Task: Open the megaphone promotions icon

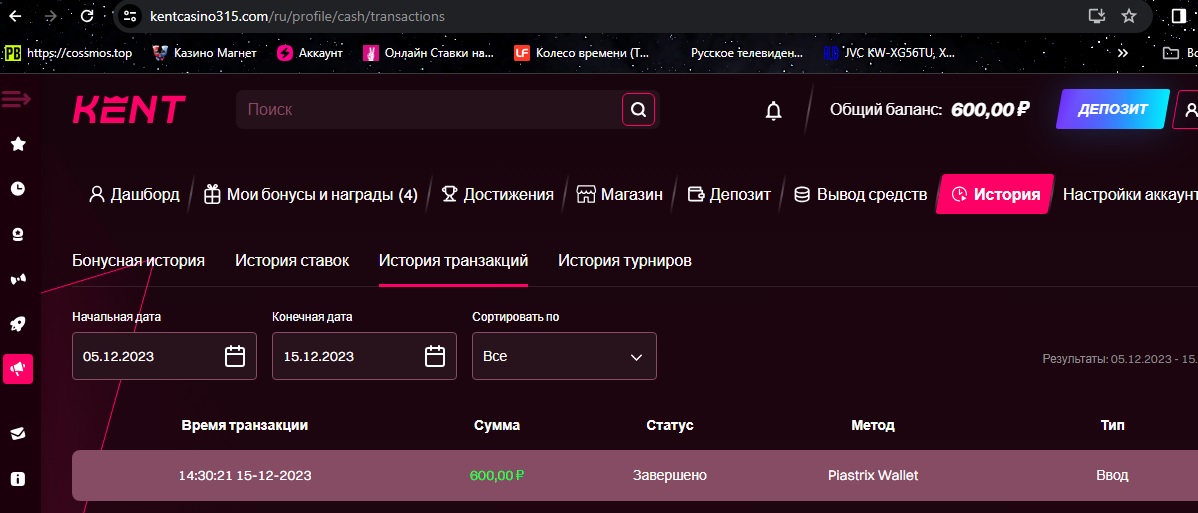Action: pyautogui.click(x=18, y=369)
